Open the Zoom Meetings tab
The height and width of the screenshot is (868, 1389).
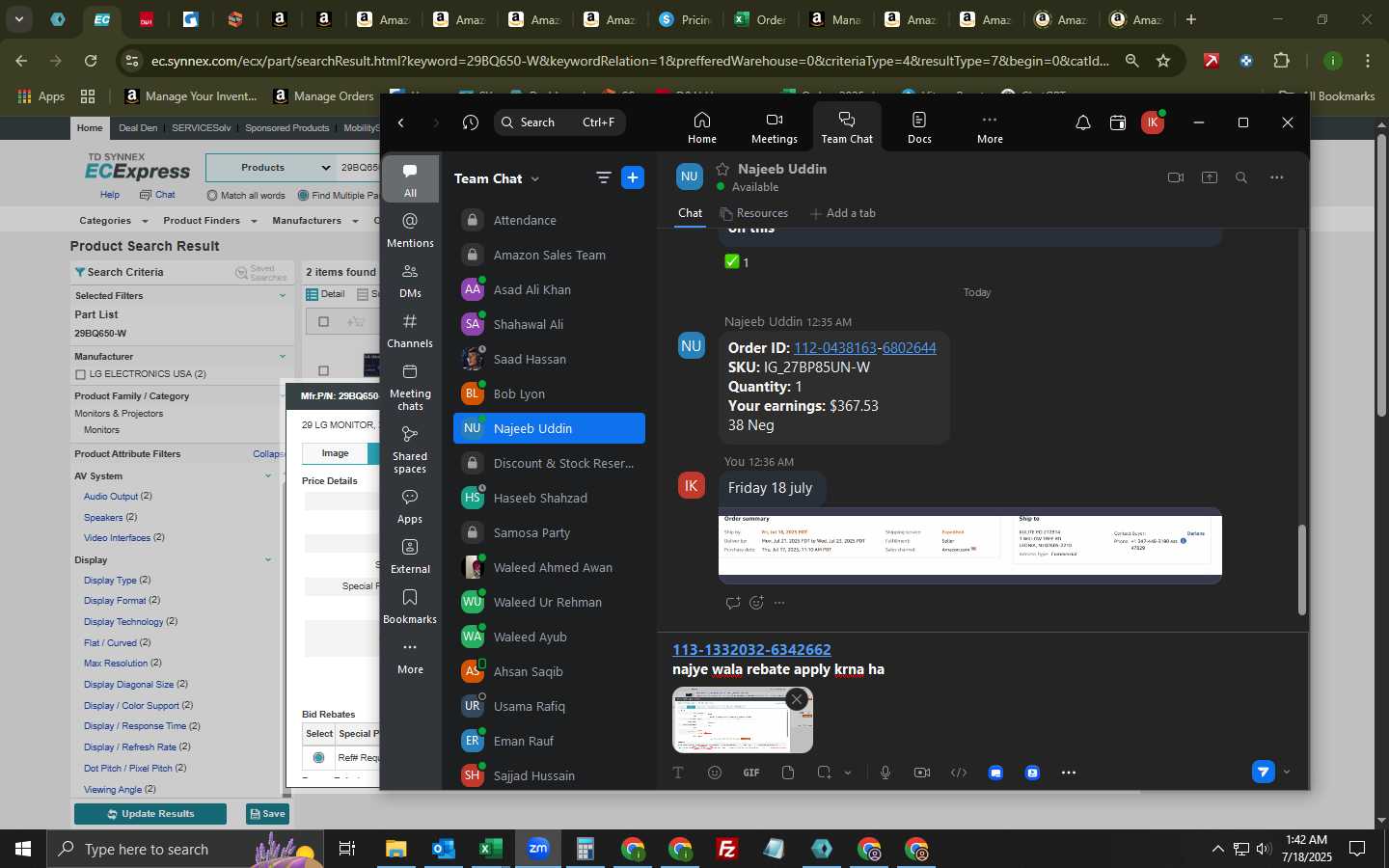coord(774,127)
